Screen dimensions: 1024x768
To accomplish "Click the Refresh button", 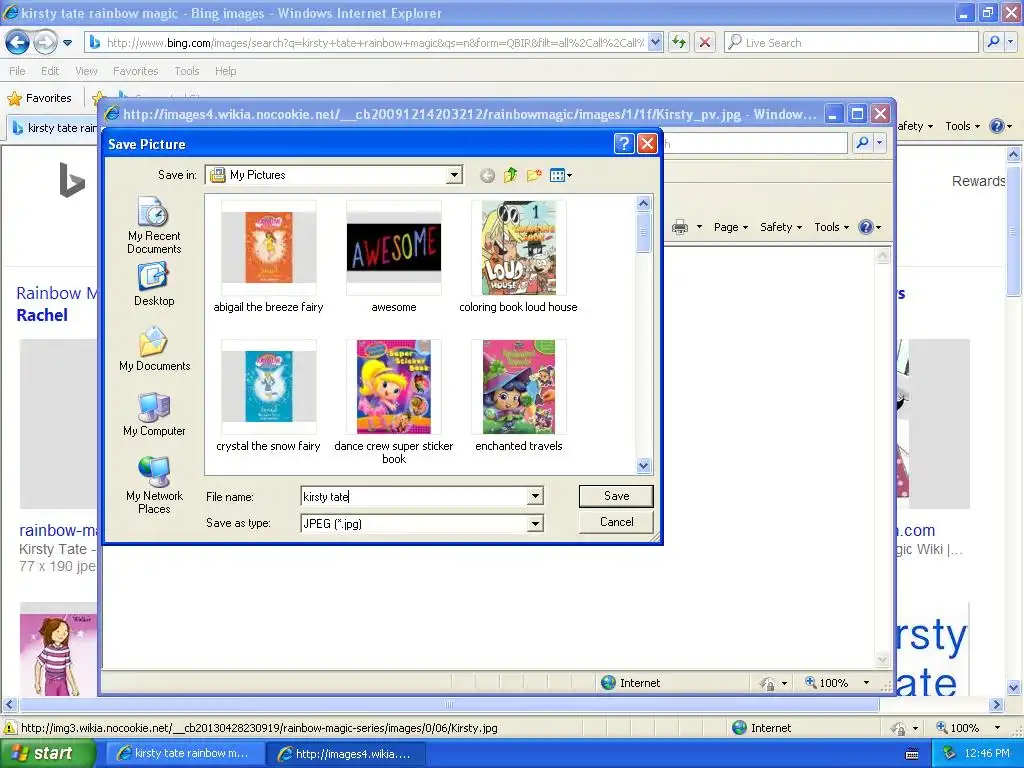I will pyautogui.click(x=679, y=43).
